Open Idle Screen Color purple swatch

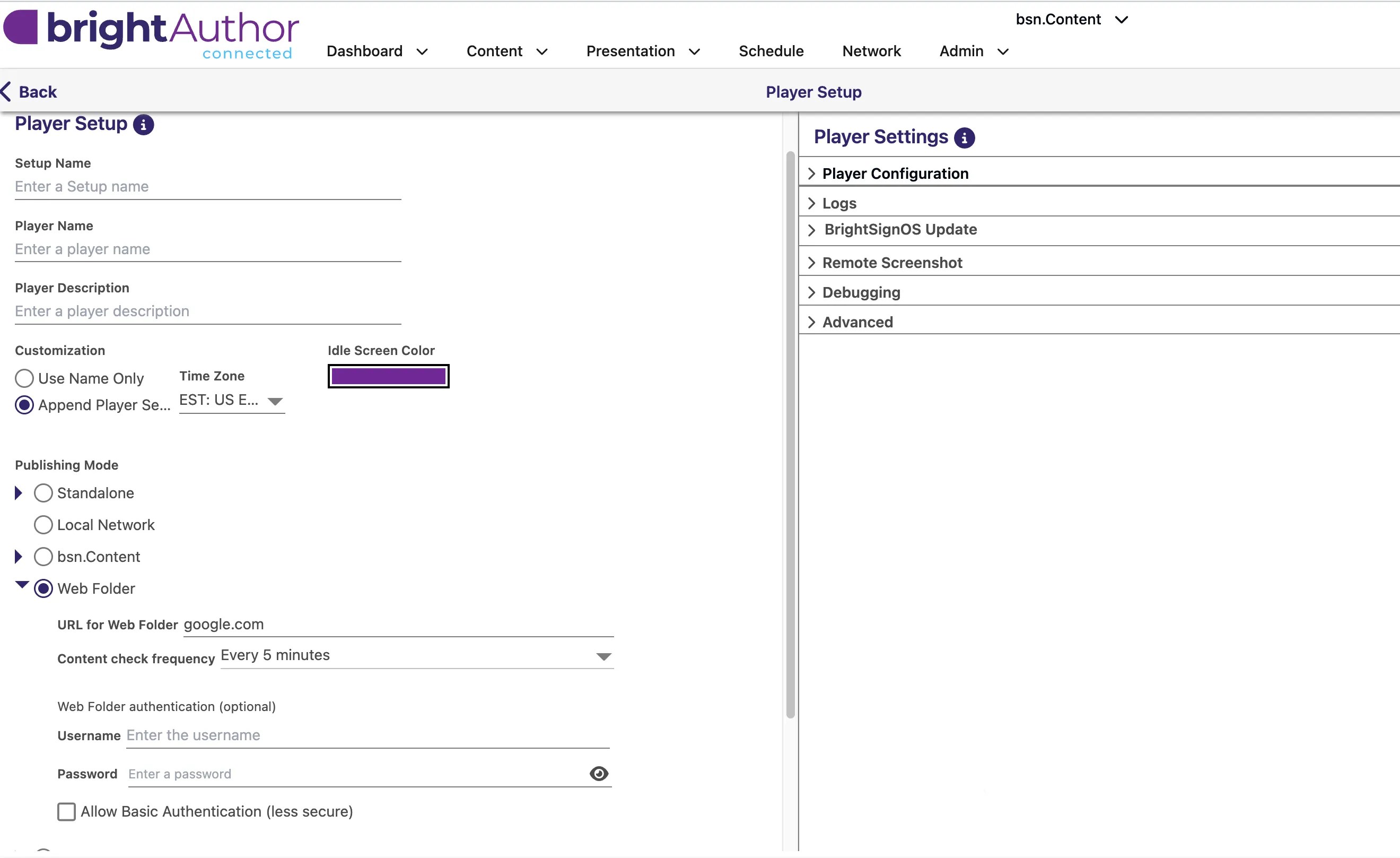pos(388,376)
